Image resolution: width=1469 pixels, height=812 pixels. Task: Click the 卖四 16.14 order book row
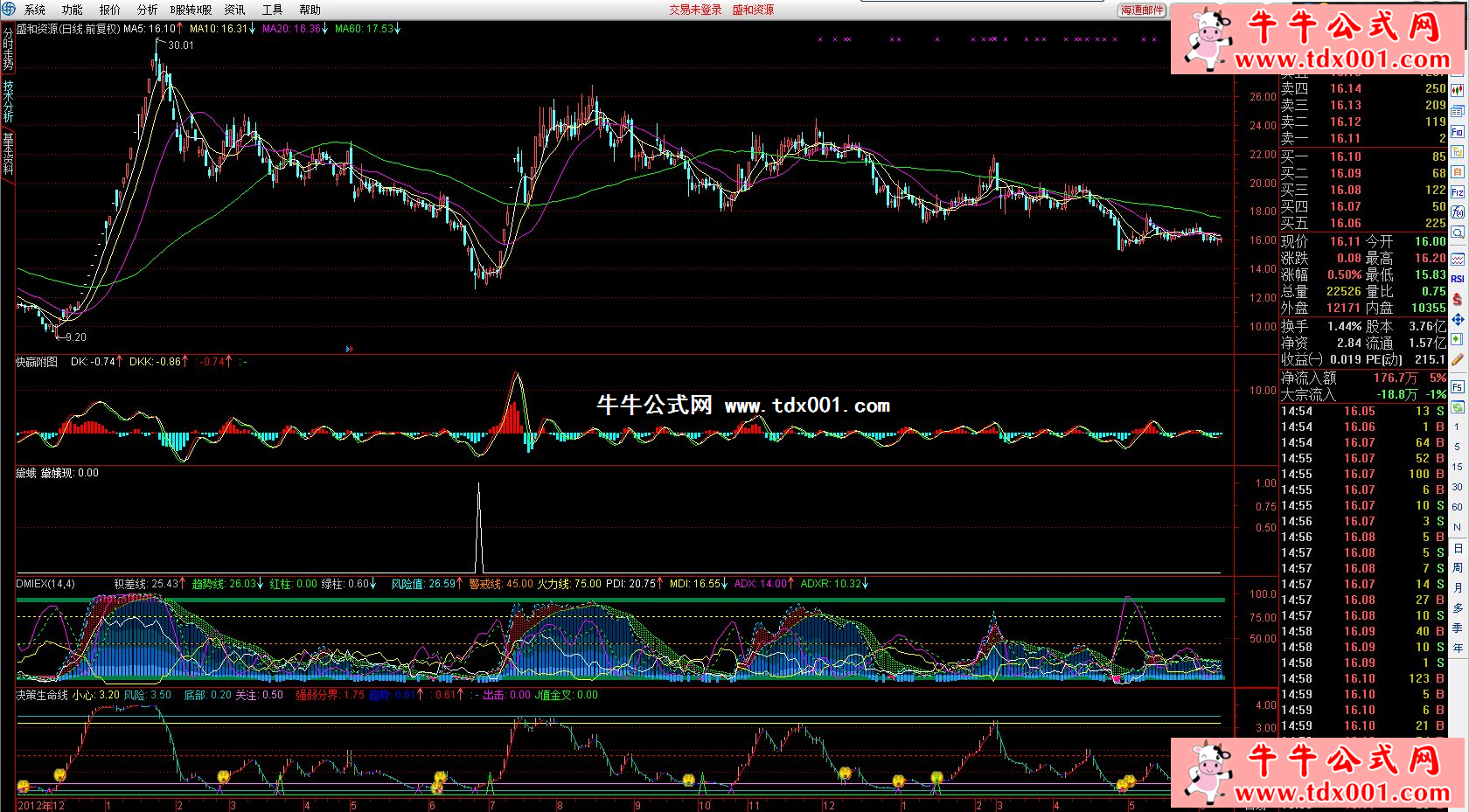click(x=1363, y=89)
